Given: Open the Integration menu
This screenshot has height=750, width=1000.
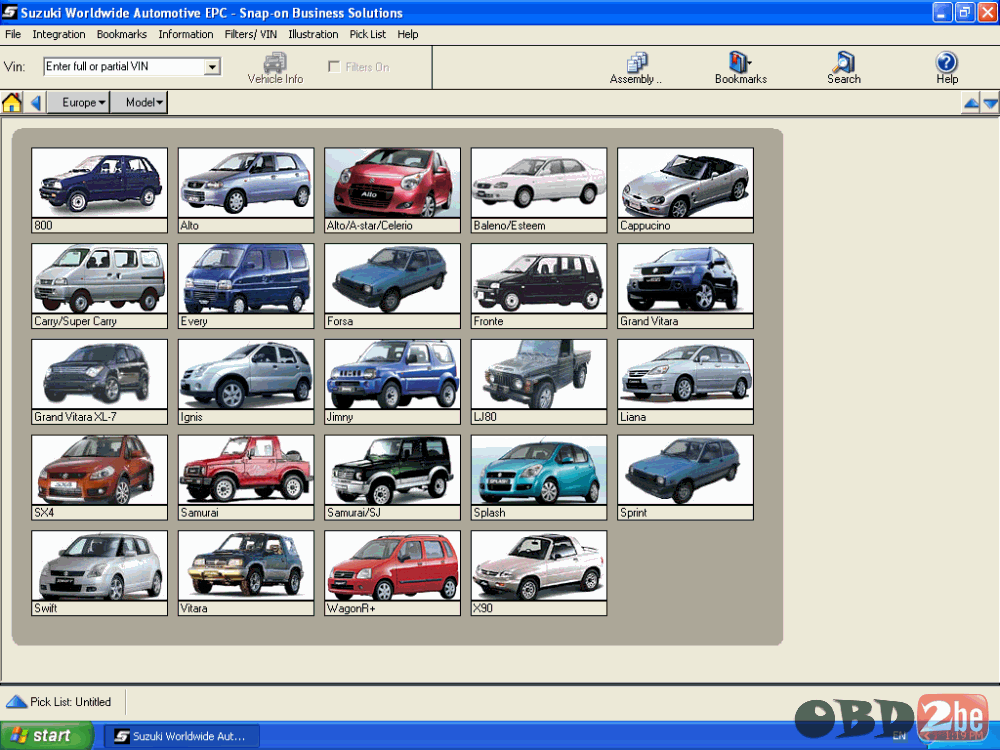Looking at the screenshot, I should click(59, 34).
